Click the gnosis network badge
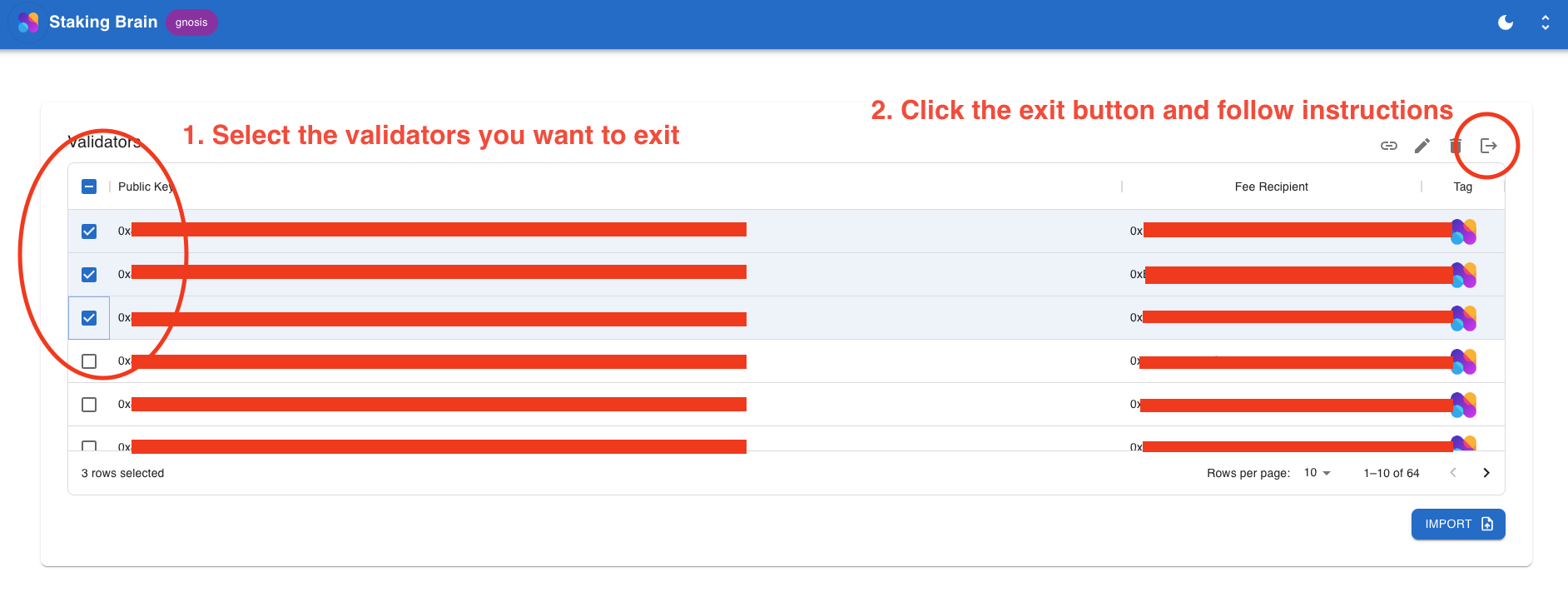Image resolution: width=1568 pixels, height=607 pixels. (191, 22)
